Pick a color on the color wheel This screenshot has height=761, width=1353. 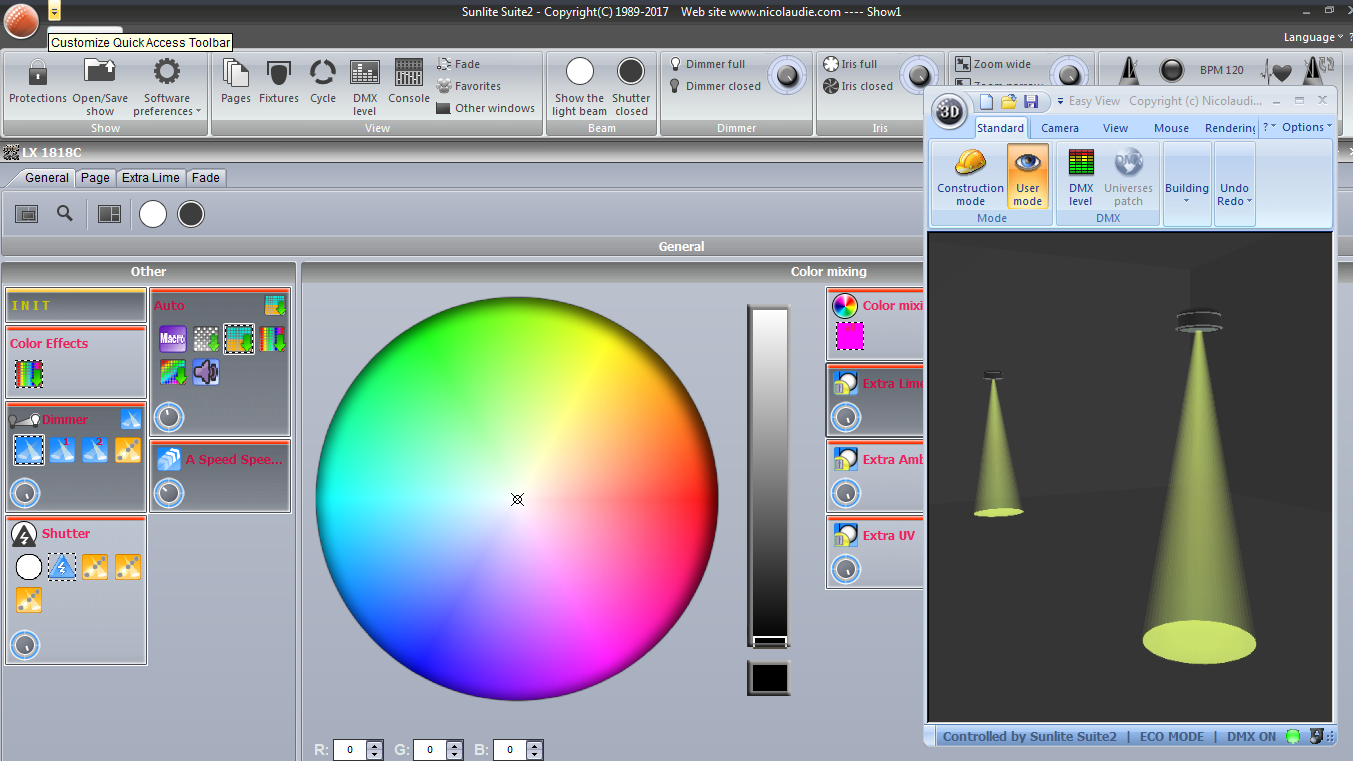[517, 499]
